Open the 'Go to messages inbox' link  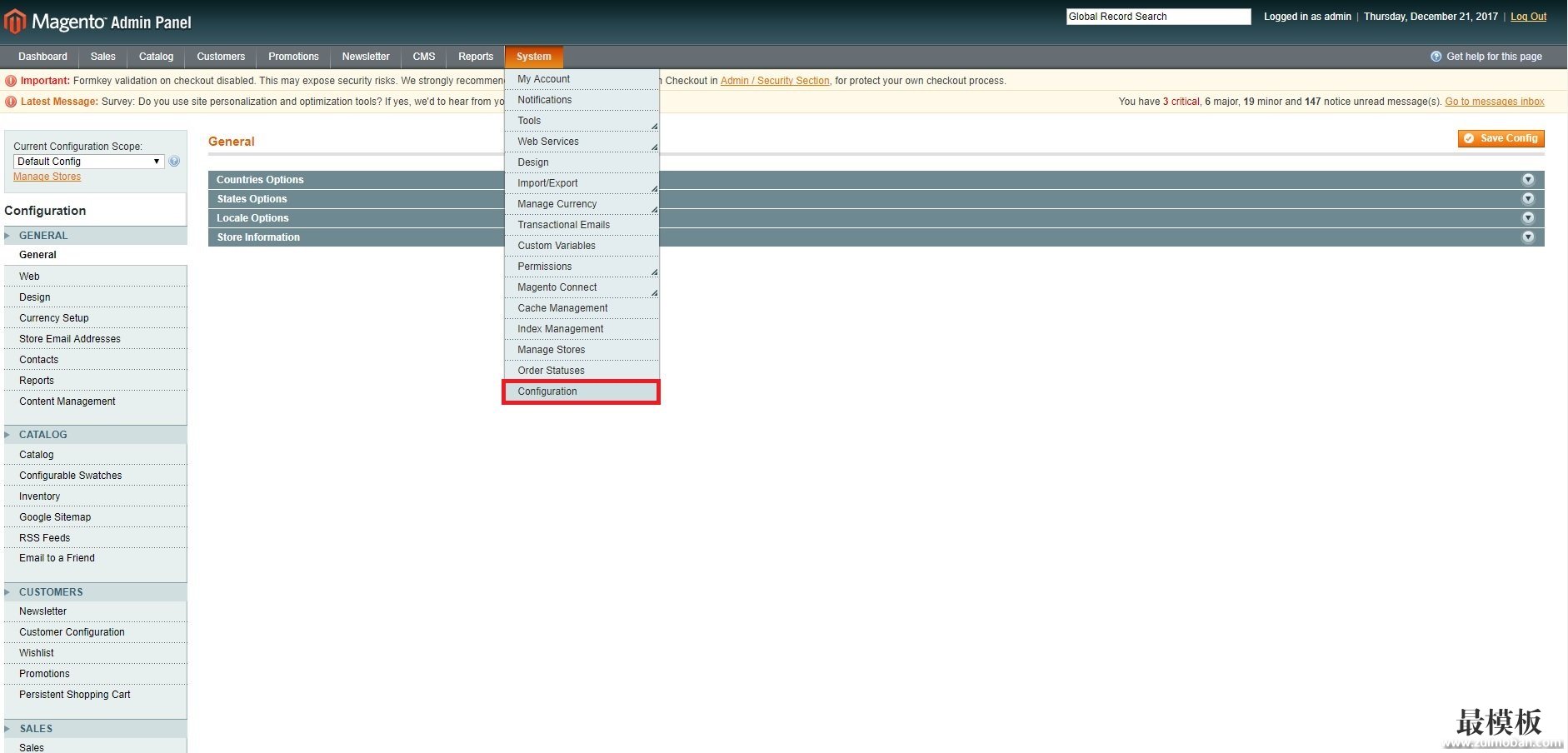point(1494,102)
